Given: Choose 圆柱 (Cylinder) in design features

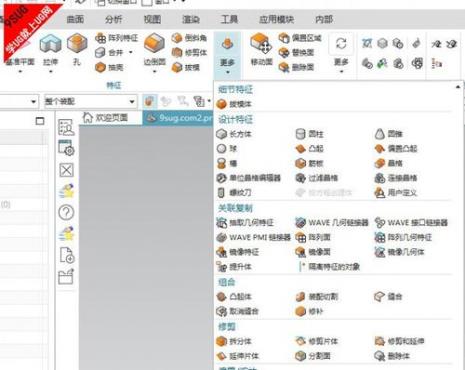Looking at the screenshot, I should [310, 134].
